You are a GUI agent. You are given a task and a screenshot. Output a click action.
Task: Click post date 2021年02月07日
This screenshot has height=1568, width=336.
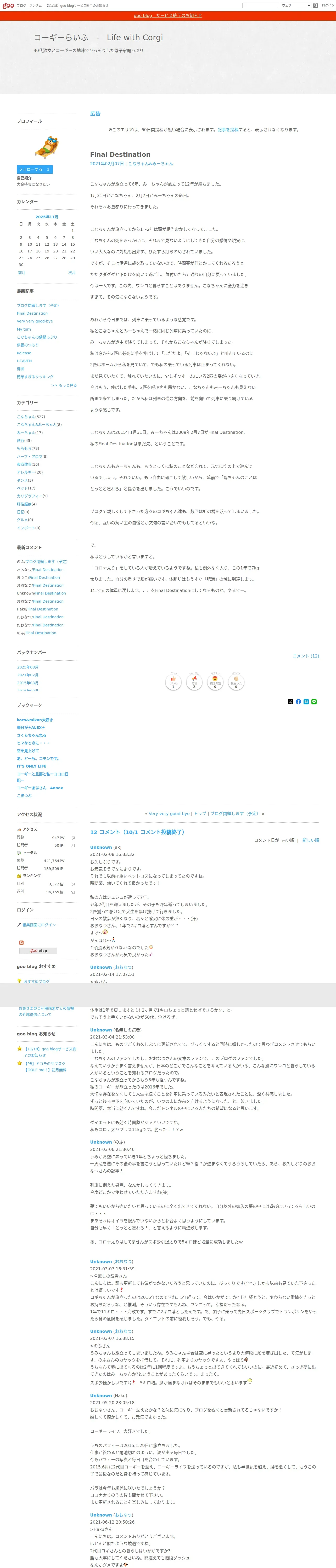click(x=107, y=164)
